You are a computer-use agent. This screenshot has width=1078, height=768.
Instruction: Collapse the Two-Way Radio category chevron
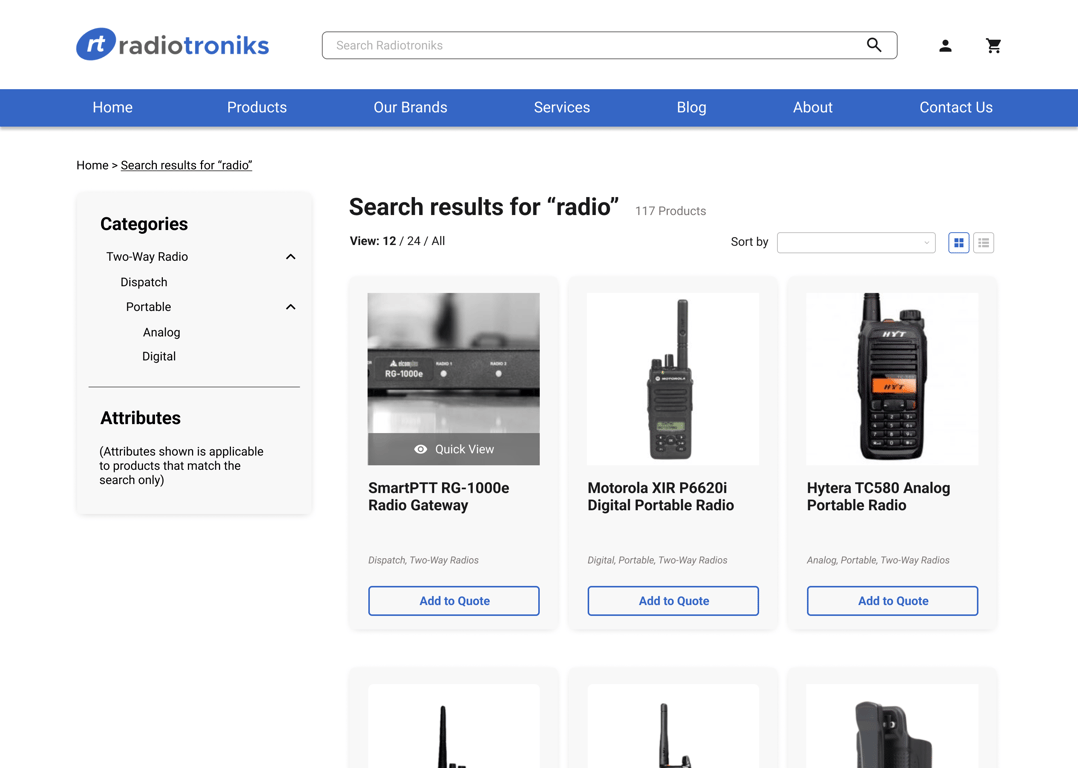(291, 256)
